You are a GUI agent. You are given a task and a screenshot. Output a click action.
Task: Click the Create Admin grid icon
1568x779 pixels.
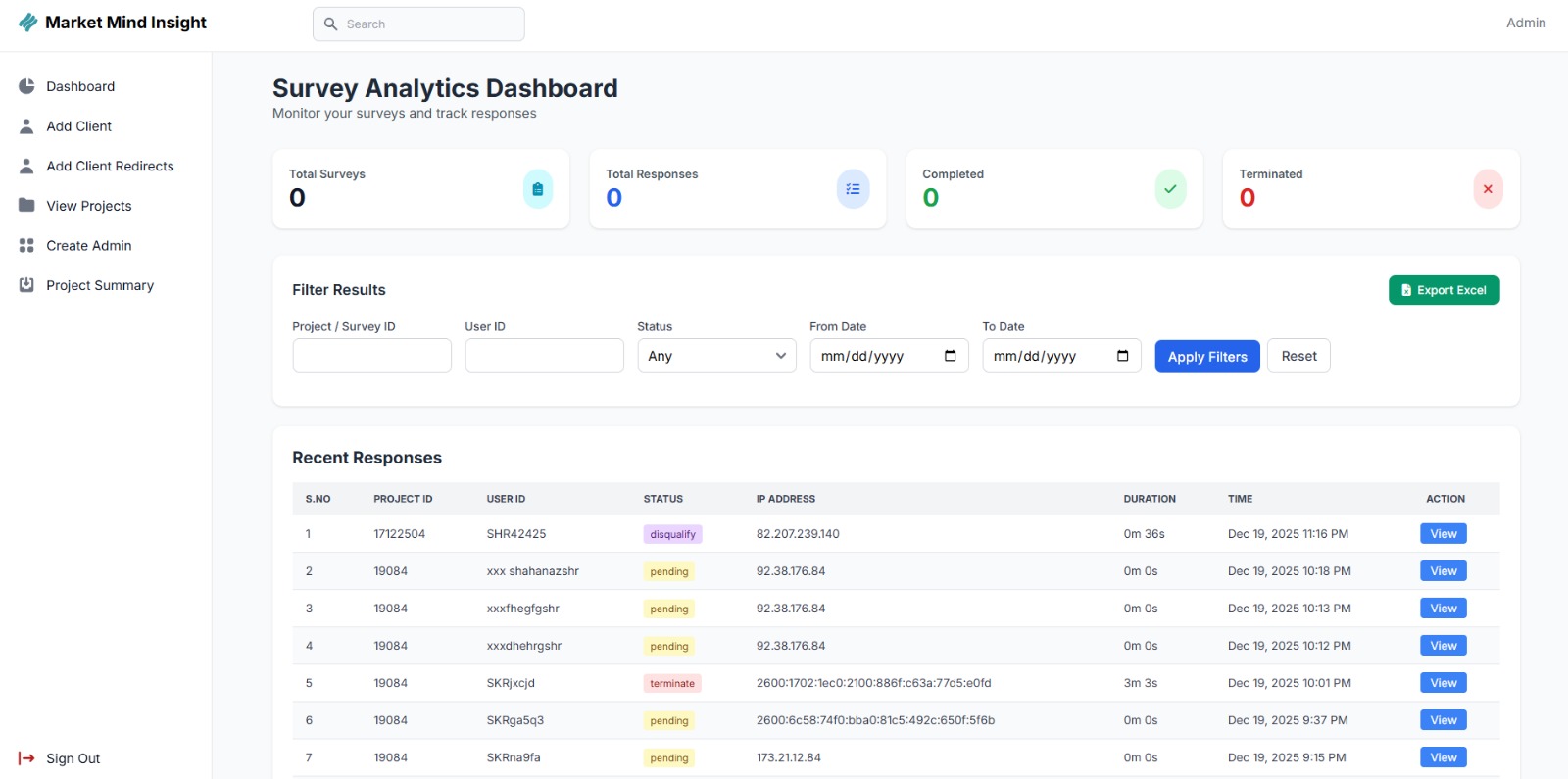pos(26,246)
